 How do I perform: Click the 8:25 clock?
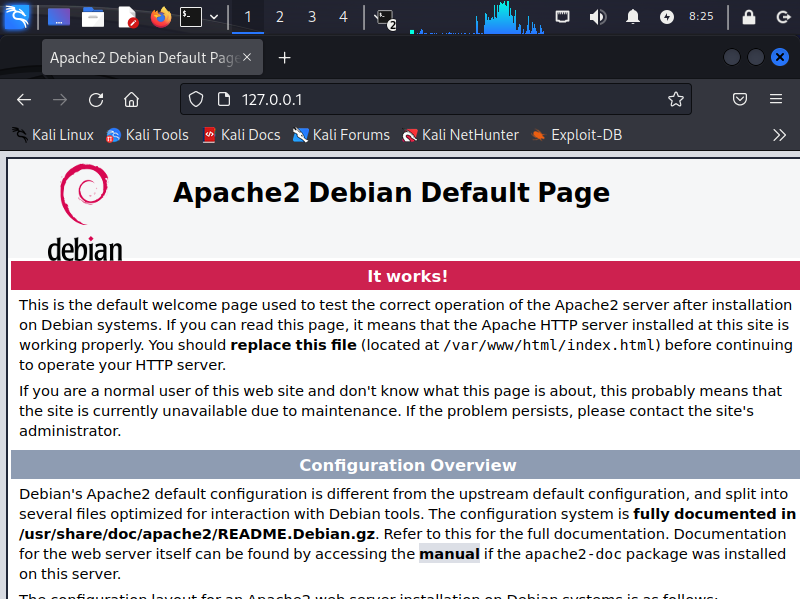click(701, 16)
